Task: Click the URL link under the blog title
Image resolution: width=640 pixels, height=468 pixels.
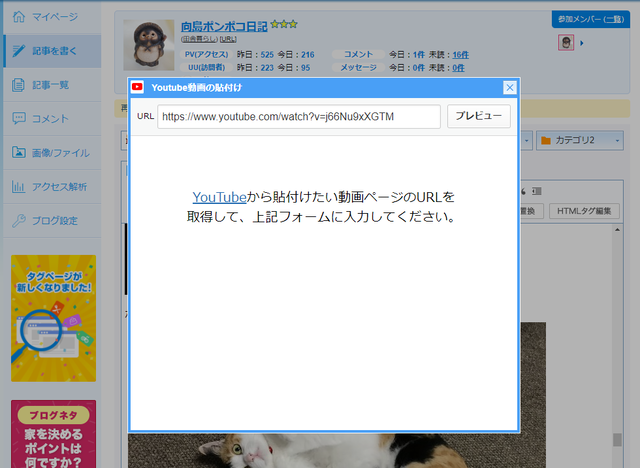Action: [x=228, y=39]
